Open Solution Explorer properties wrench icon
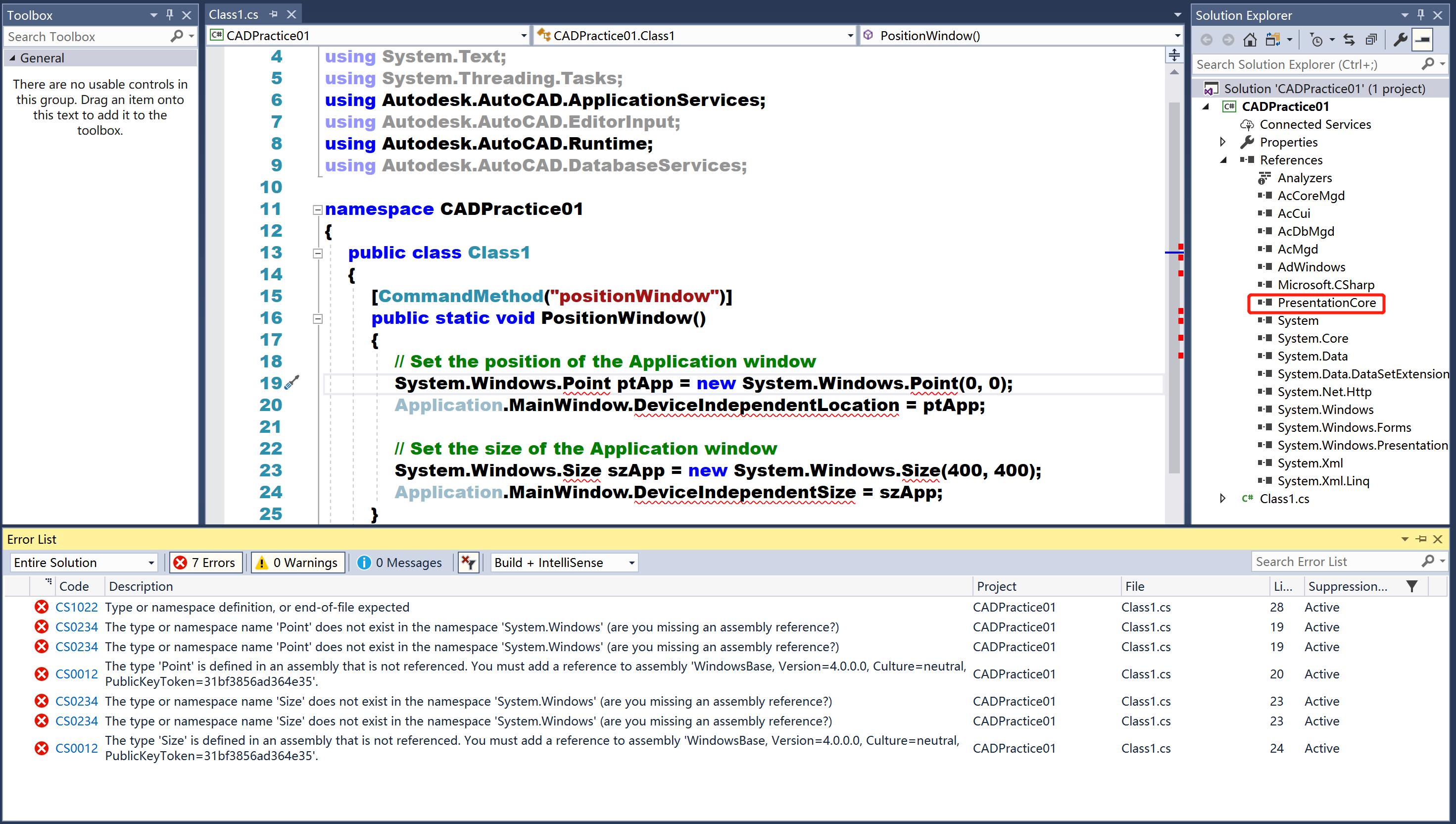The image size is (1456, 824). 1401,39
